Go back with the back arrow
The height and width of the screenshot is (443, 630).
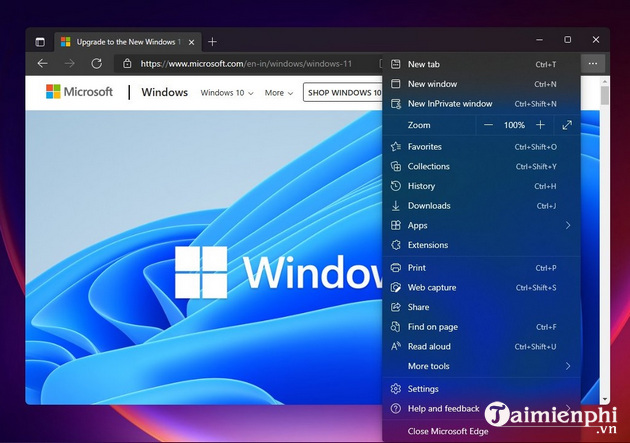43,63
